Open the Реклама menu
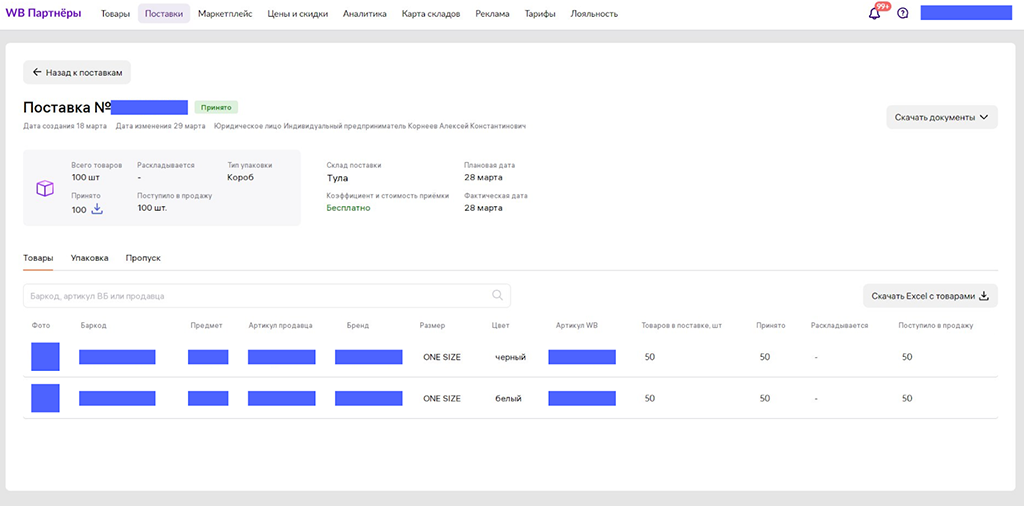Image resolution: width=1024 pixels, height=506 pixels. [x=492, y=14]
